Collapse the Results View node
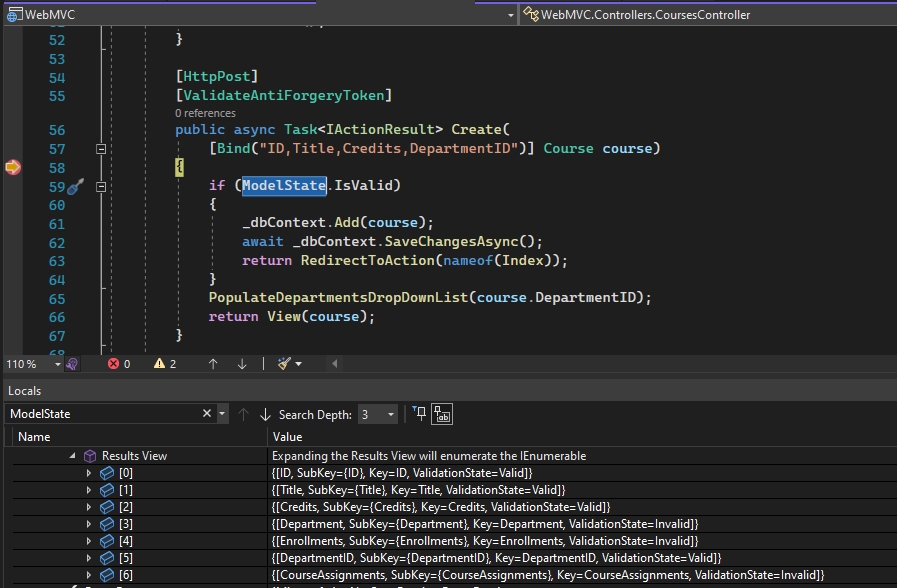This screenshot has height=588, width=897. [x=73, y=456]
